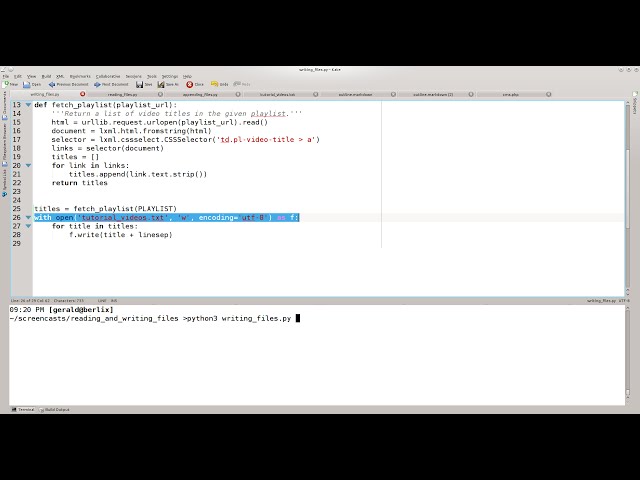Image resolution: width=640 pixels, height=480 pixels.
Task: Go to Previous Document via toolbar arrow
Action: pos(52,84)
